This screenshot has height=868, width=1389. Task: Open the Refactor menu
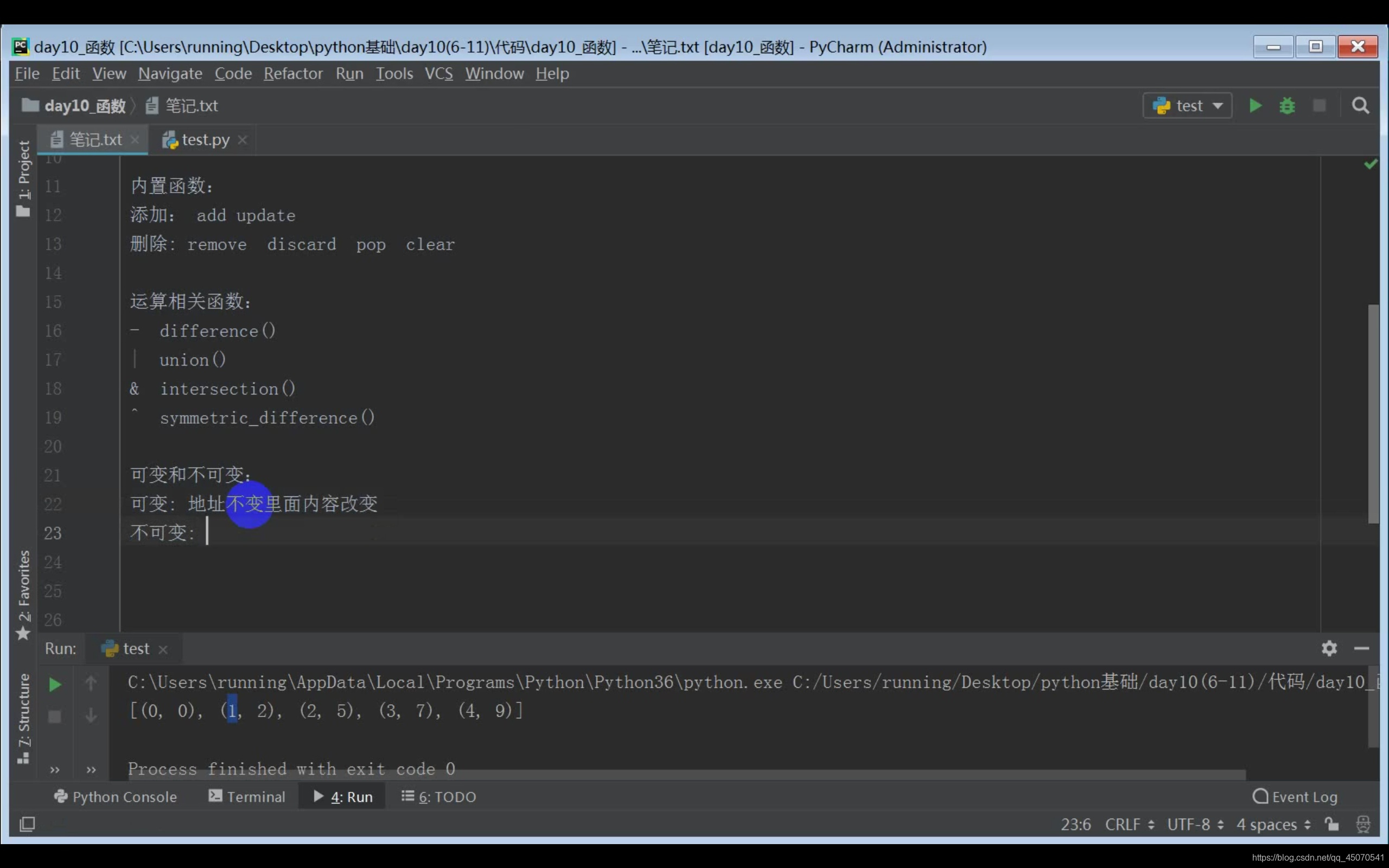(x=293, y=73)
